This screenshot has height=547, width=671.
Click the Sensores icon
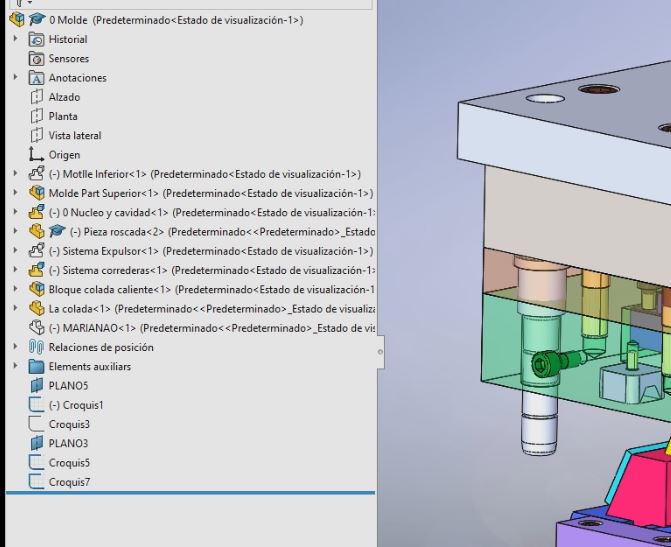(x=37, y=59)
